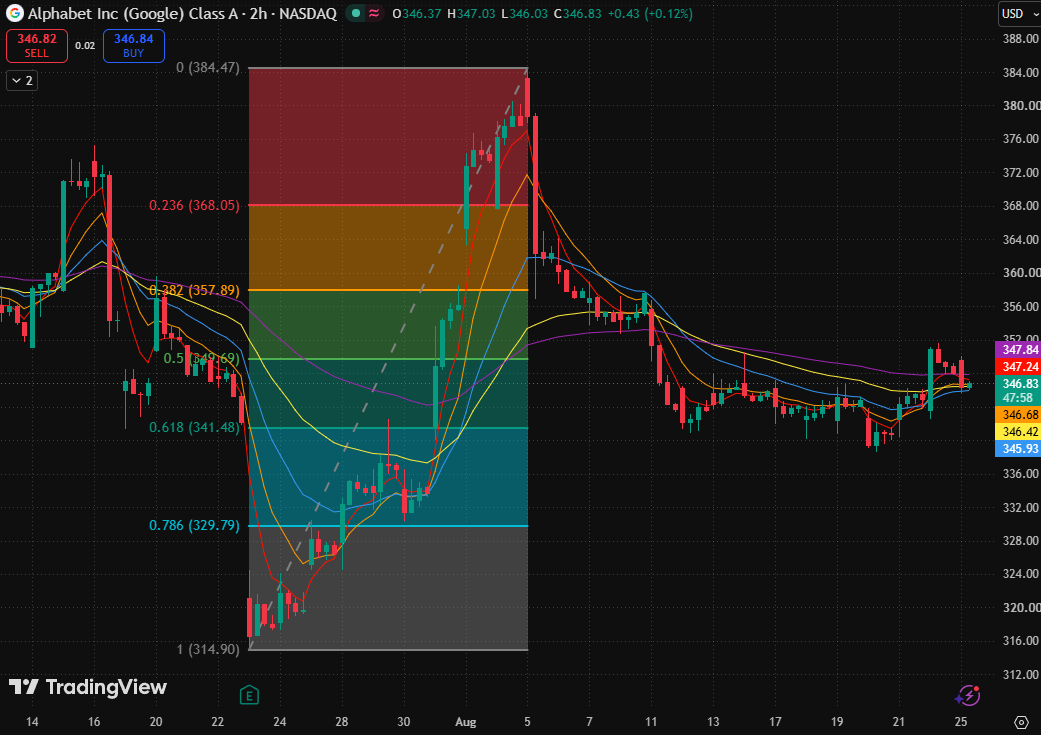The width and height of the screenshot is (1041, 735).
Task: Expand the collapsed indicators legend showing 2
Action: tap(22, 81)
